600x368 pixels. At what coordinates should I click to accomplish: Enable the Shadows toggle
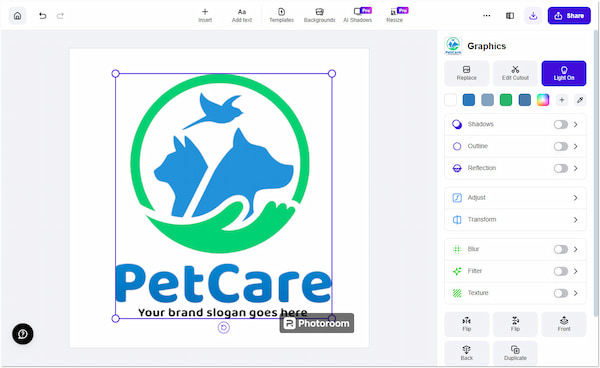[x=561, y=124]
